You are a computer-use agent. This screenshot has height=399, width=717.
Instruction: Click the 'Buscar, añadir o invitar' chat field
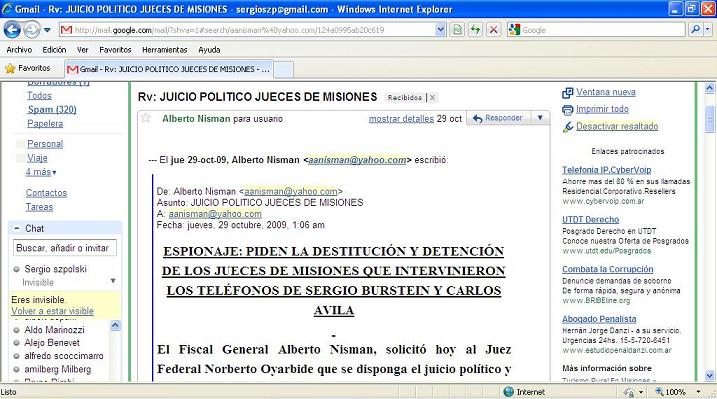point(64,248)
